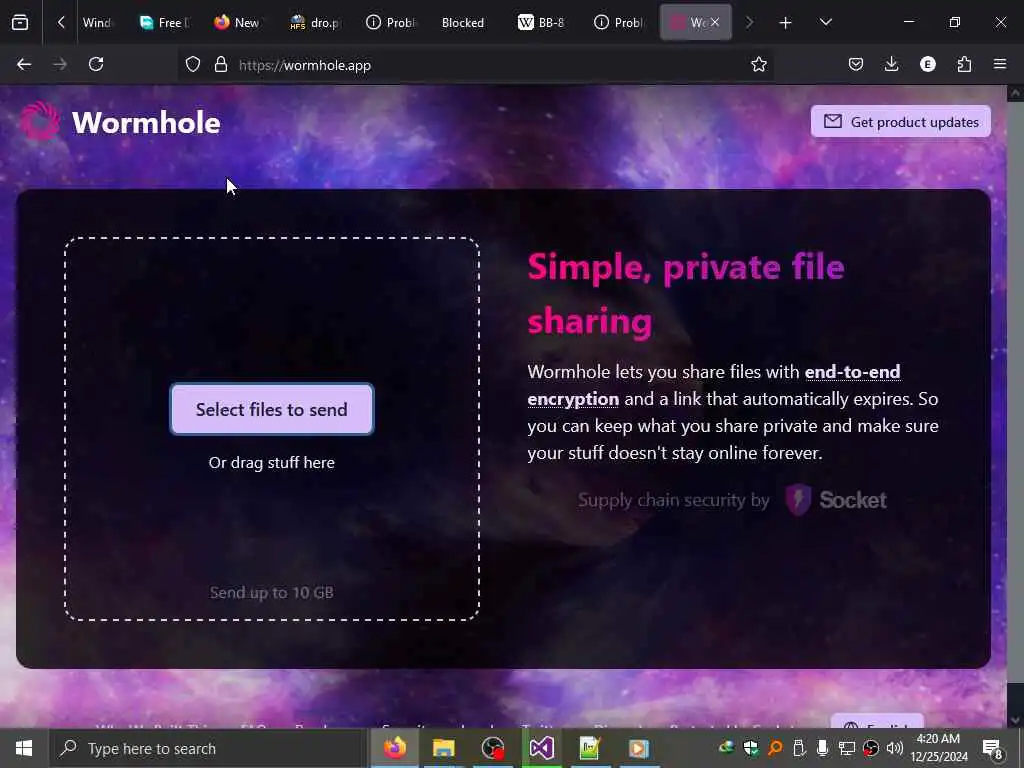Save page to Pocket
Viewport: 1024px width, 768px height.
(856, 65)
